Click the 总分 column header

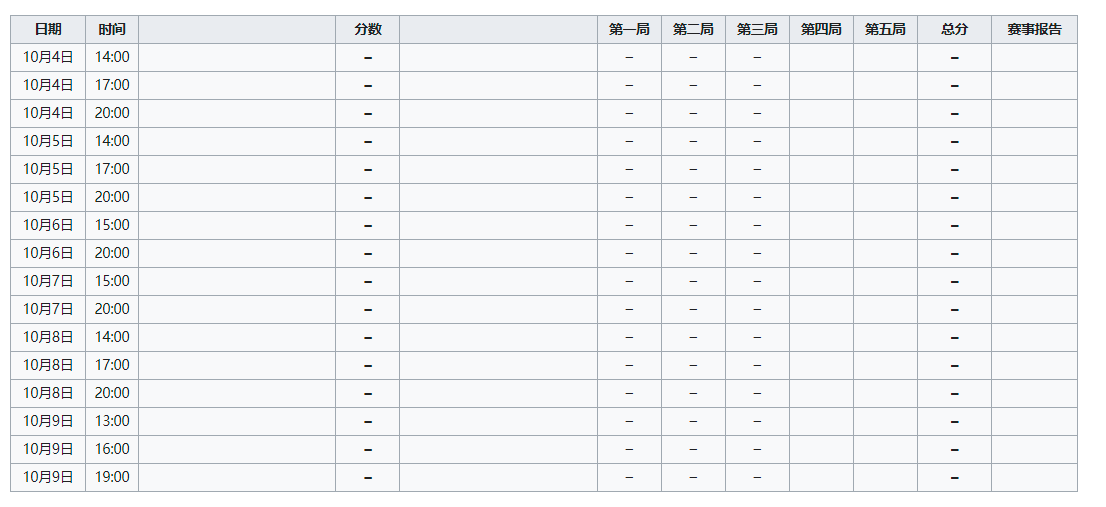[954, 30]
